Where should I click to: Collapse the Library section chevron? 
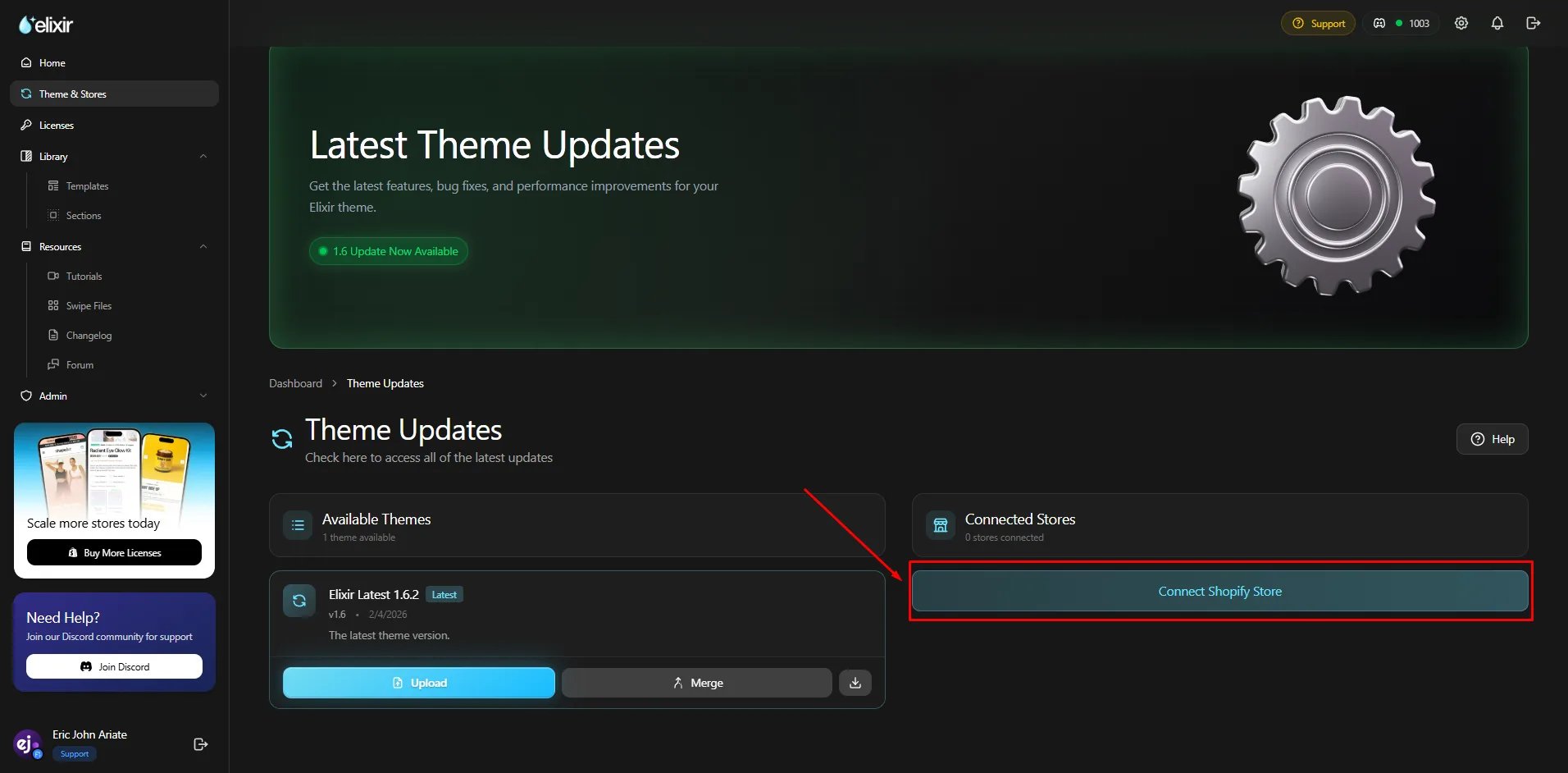[203, 156]
